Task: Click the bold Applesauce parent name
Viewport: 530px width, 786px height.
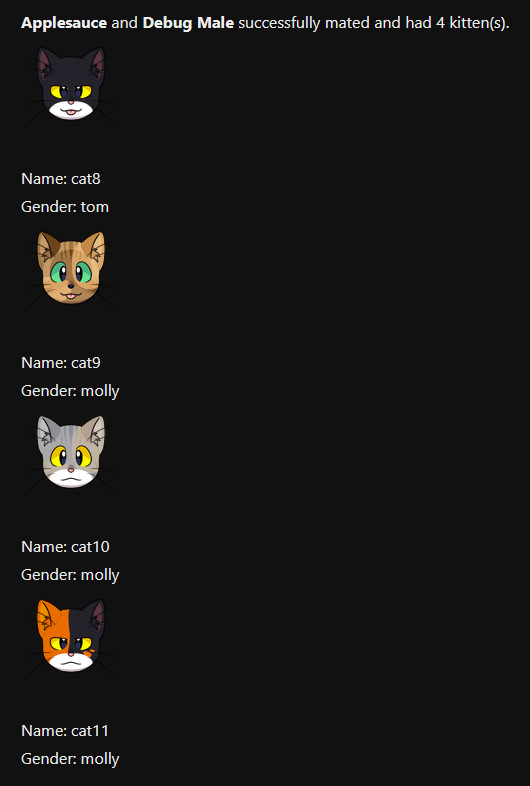Action: [x=64, y=23]
